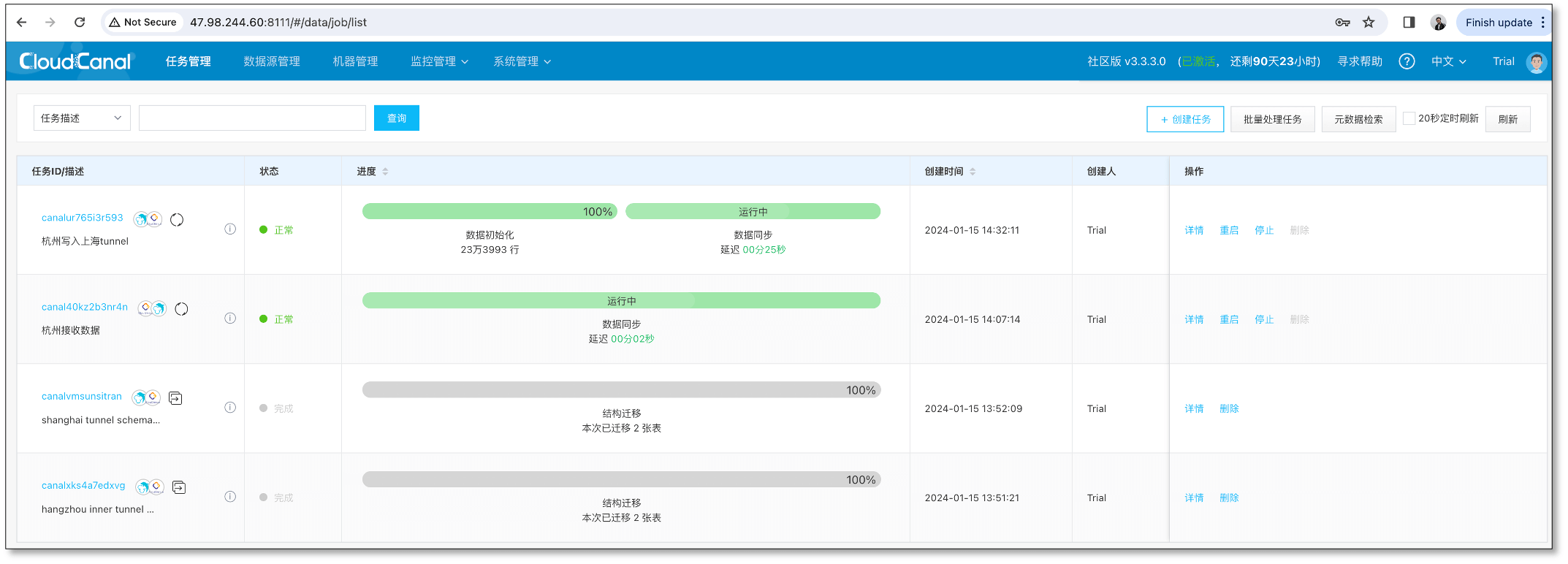1568x564 pixels.
Task: Expand the 监控管理 menu
Action: 439,61
